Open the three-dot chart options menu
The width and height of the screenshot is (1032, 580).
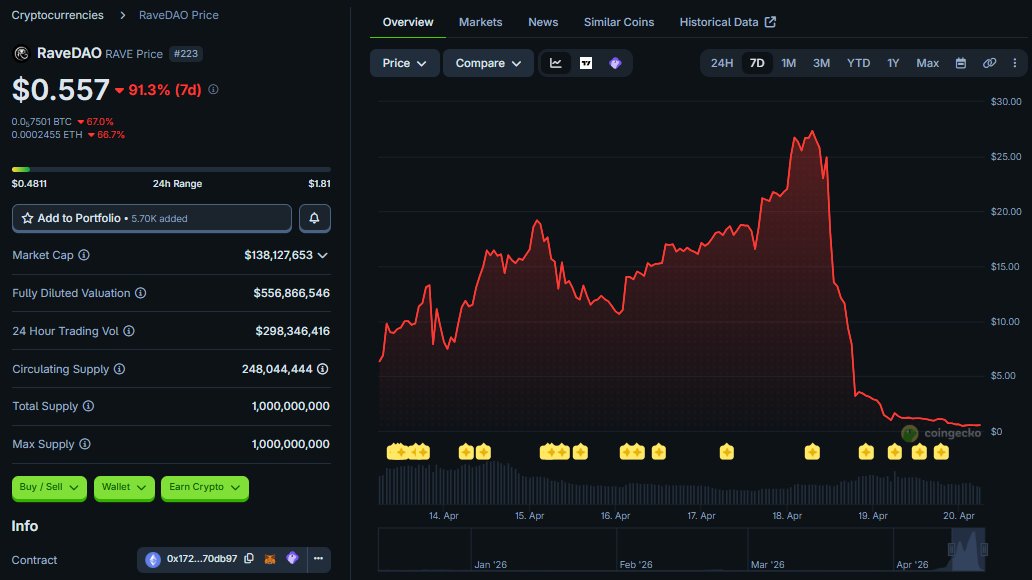pos(1016,62)
